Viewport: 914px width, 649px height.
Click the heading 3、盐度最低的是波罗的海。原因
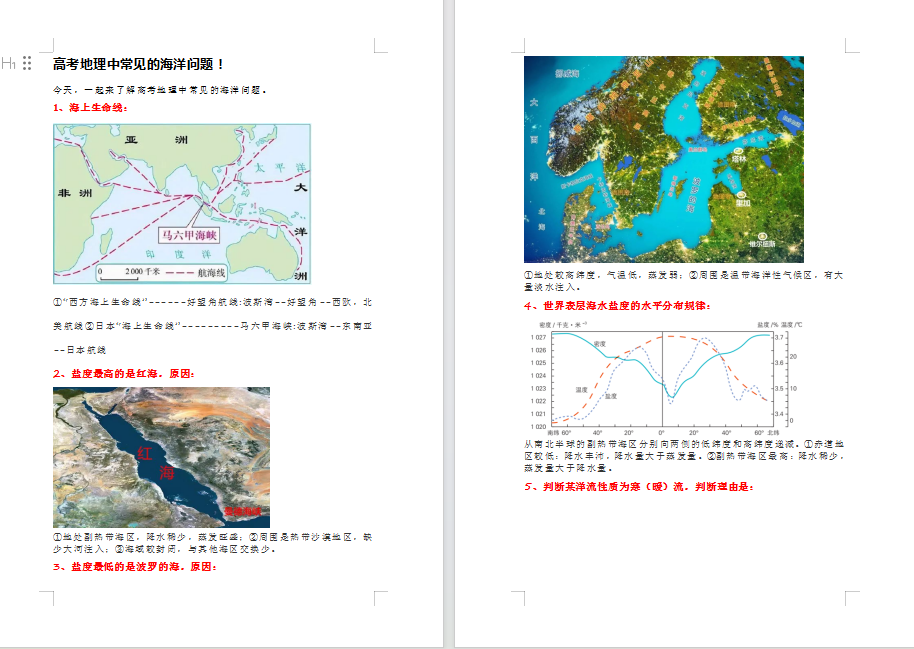tap(135, 567)
